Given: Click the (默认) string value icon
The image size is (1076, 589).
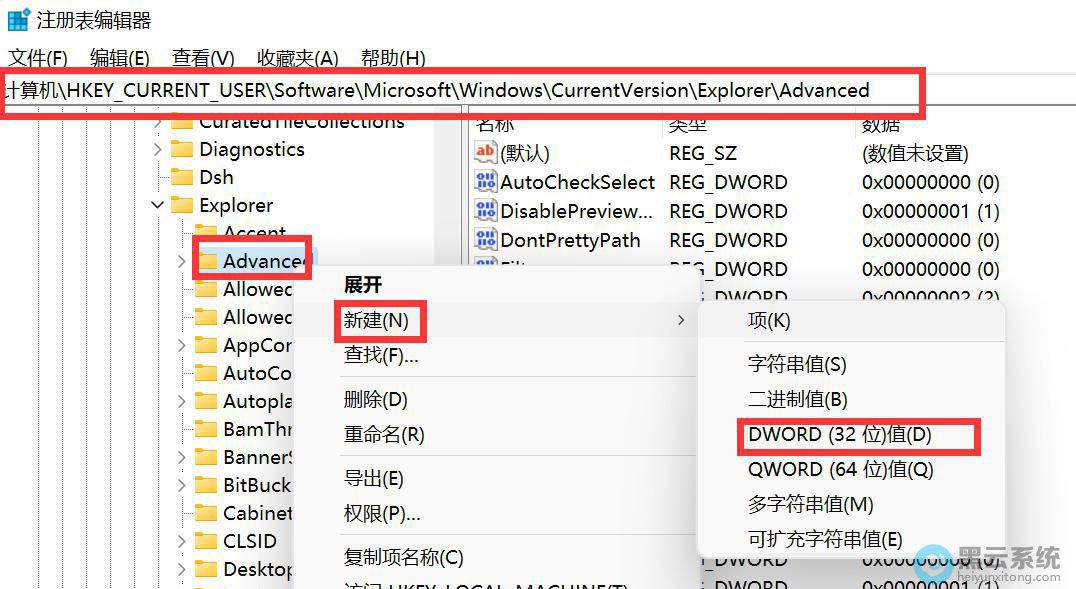Looking at the screenshot, I should [x=486, y=153].
